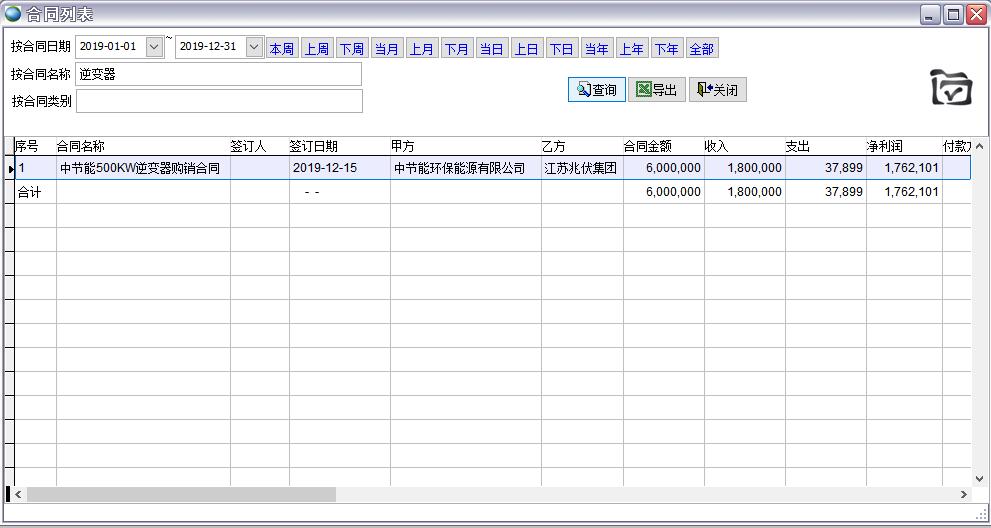
Task: Expand the end date dropdown
Action: click(x=254, y=47)
